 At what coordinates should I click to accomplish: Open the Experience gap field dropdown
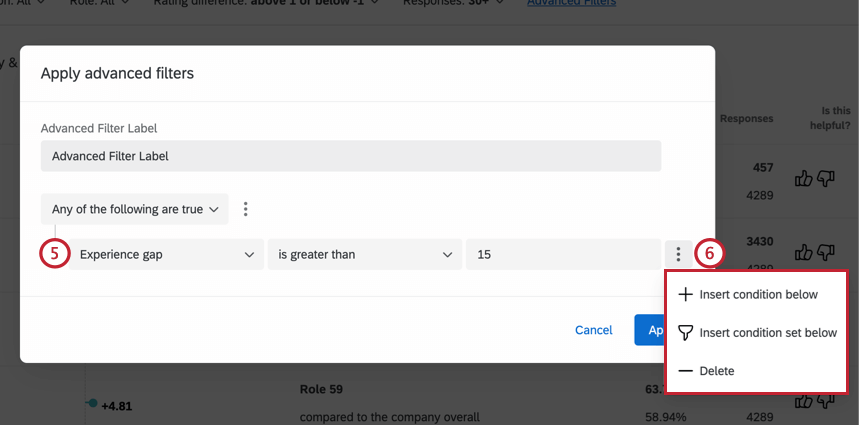click(166, 254)
